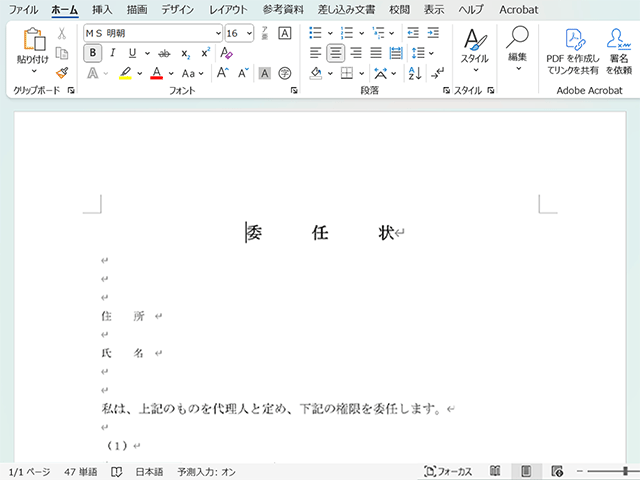Open Create PDF and share link
Screen dimensions: 640x480
[x=573, y=51]
